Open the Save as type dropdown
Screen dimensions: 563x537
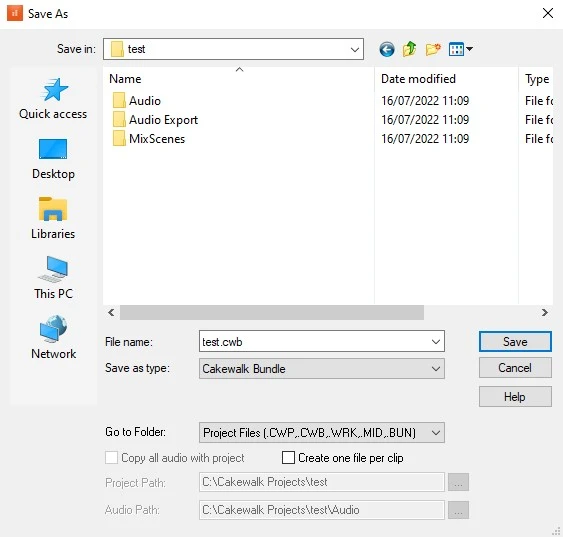click(x=322, y=369)
